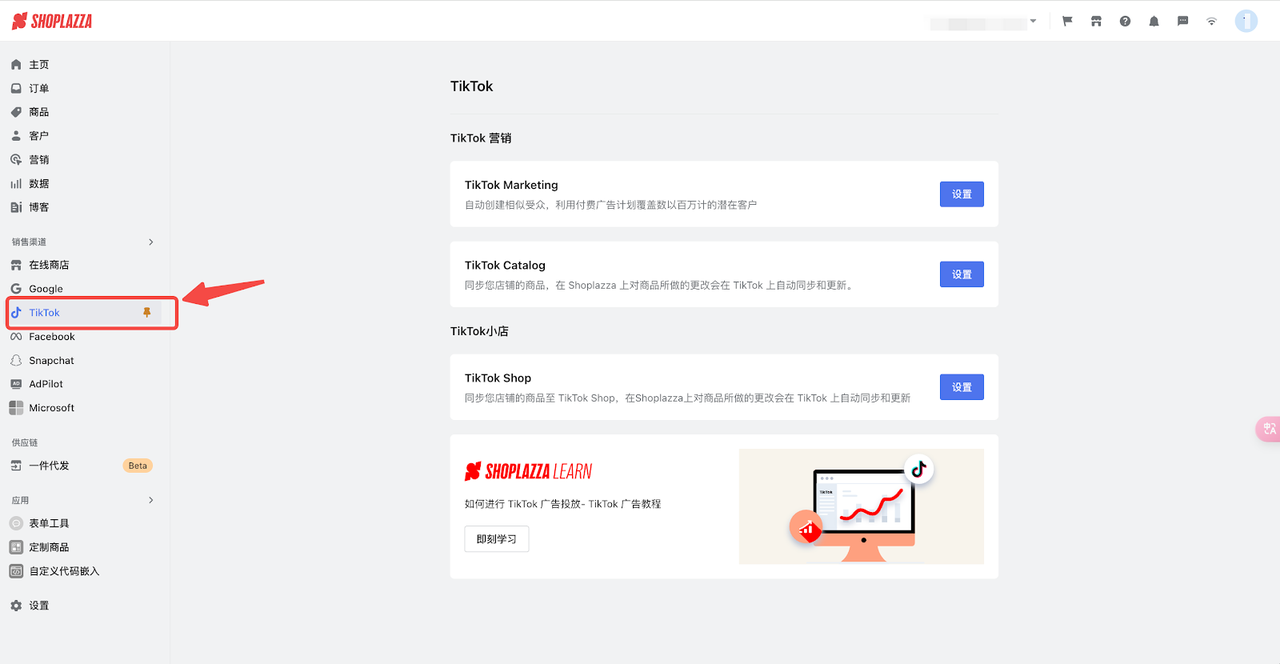
Task: Click the wifi signal icon
Action: point(1212,21)
